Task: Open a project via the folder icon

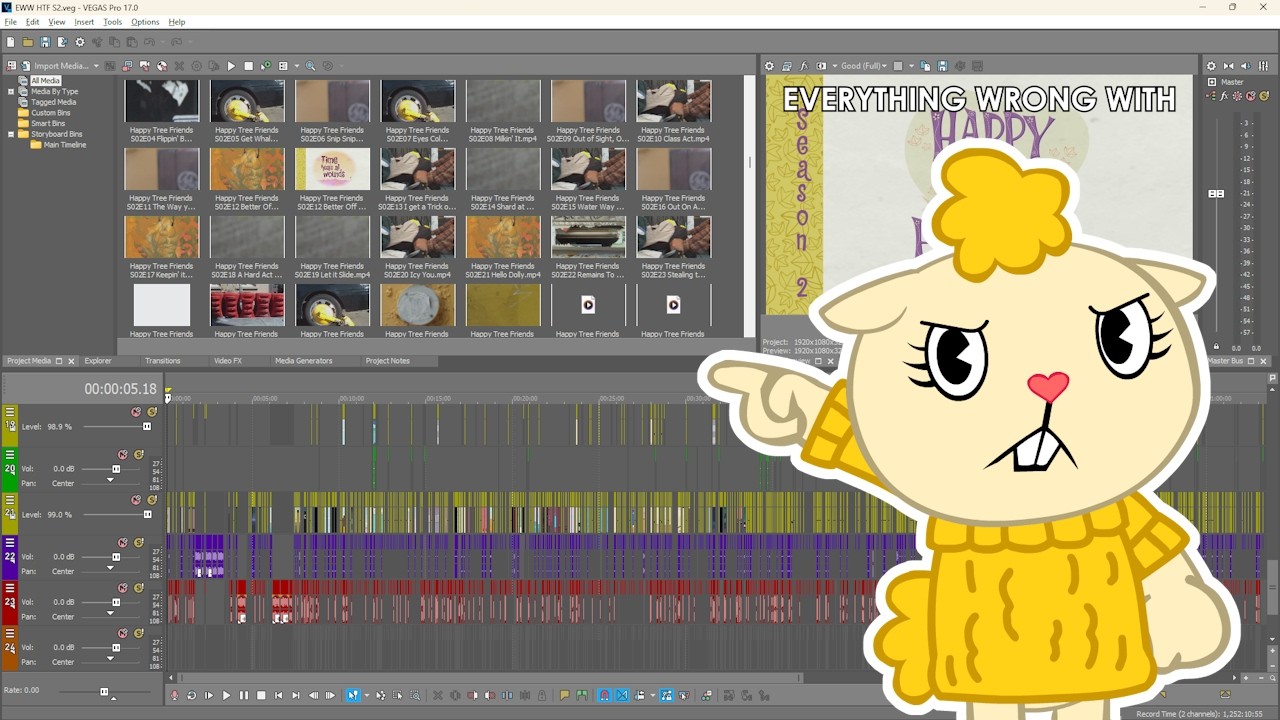Action: (x=28, y=42)
